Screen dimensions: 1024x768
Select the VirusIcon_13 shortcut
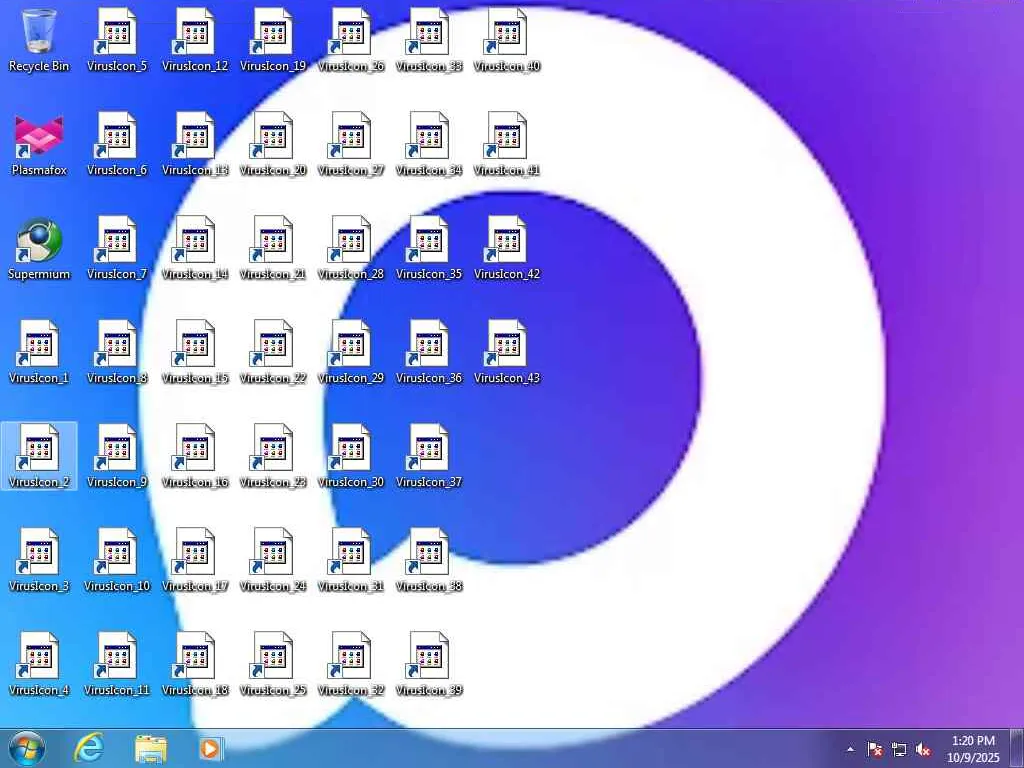coord(195,144)
